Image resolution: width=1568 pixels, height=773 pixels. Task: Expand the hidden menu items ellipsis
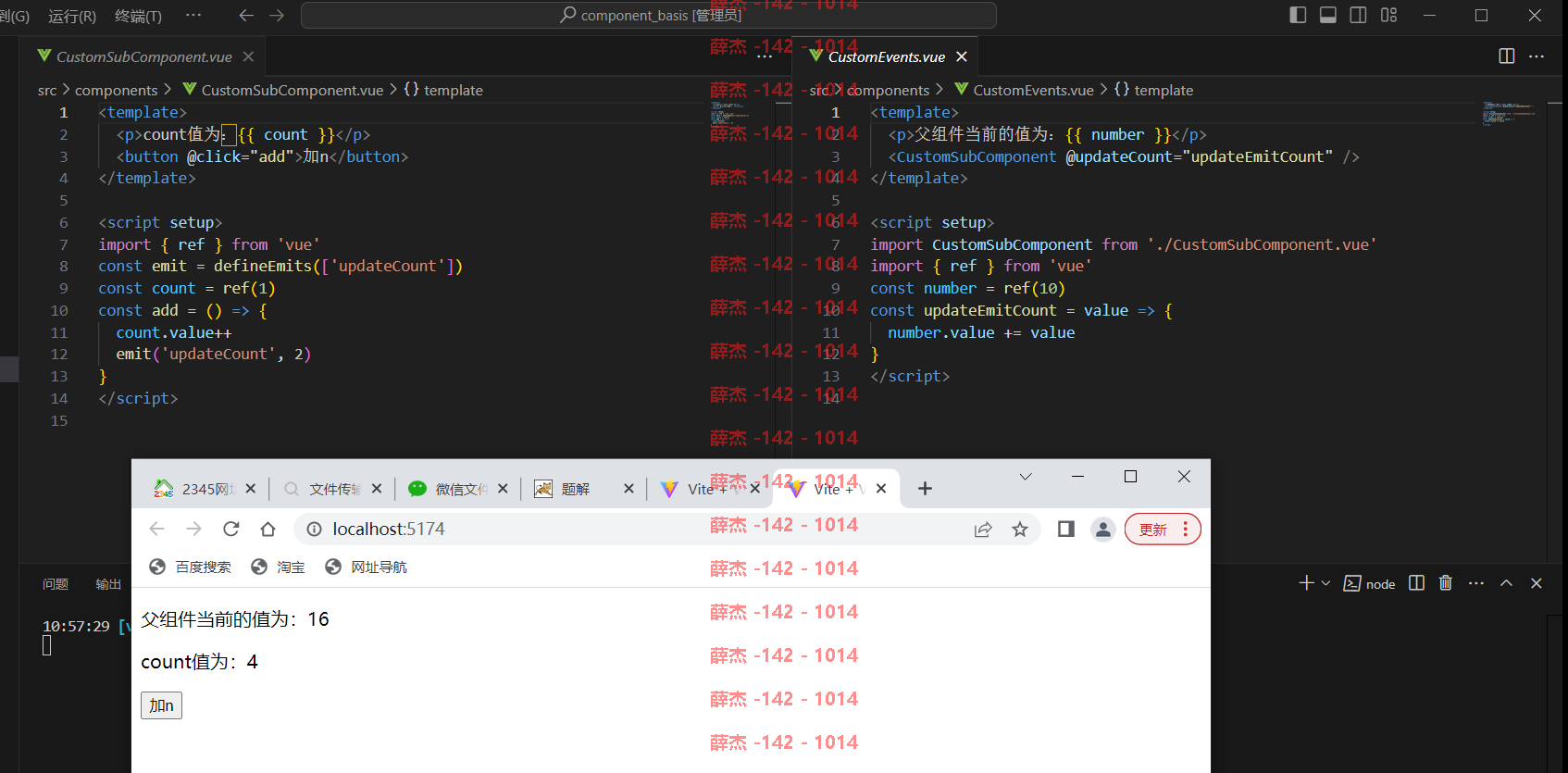click(193, 15)
